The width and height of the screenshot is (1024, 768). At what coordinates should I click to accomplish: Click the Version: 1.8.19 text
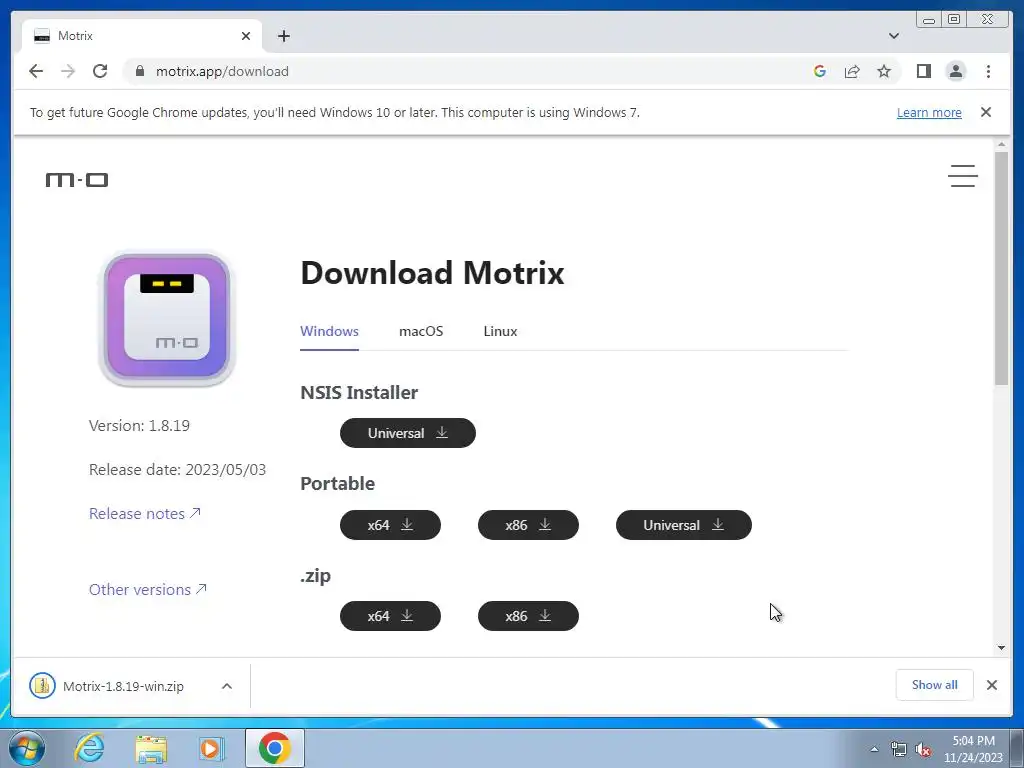pos(139,426)
